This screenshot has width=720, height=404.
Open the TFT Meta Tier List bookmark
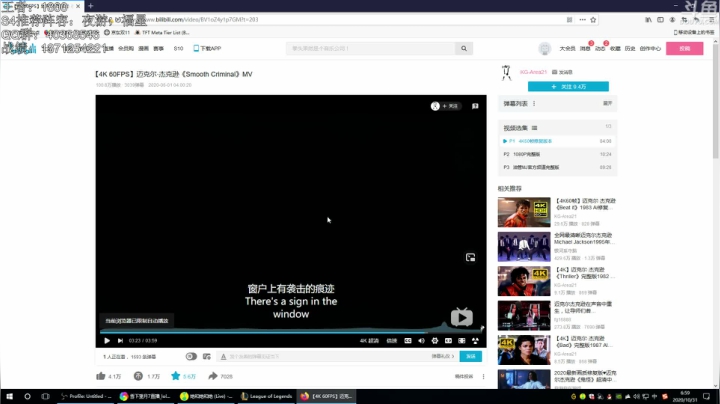pyautogui.click(x=162, y=33)
